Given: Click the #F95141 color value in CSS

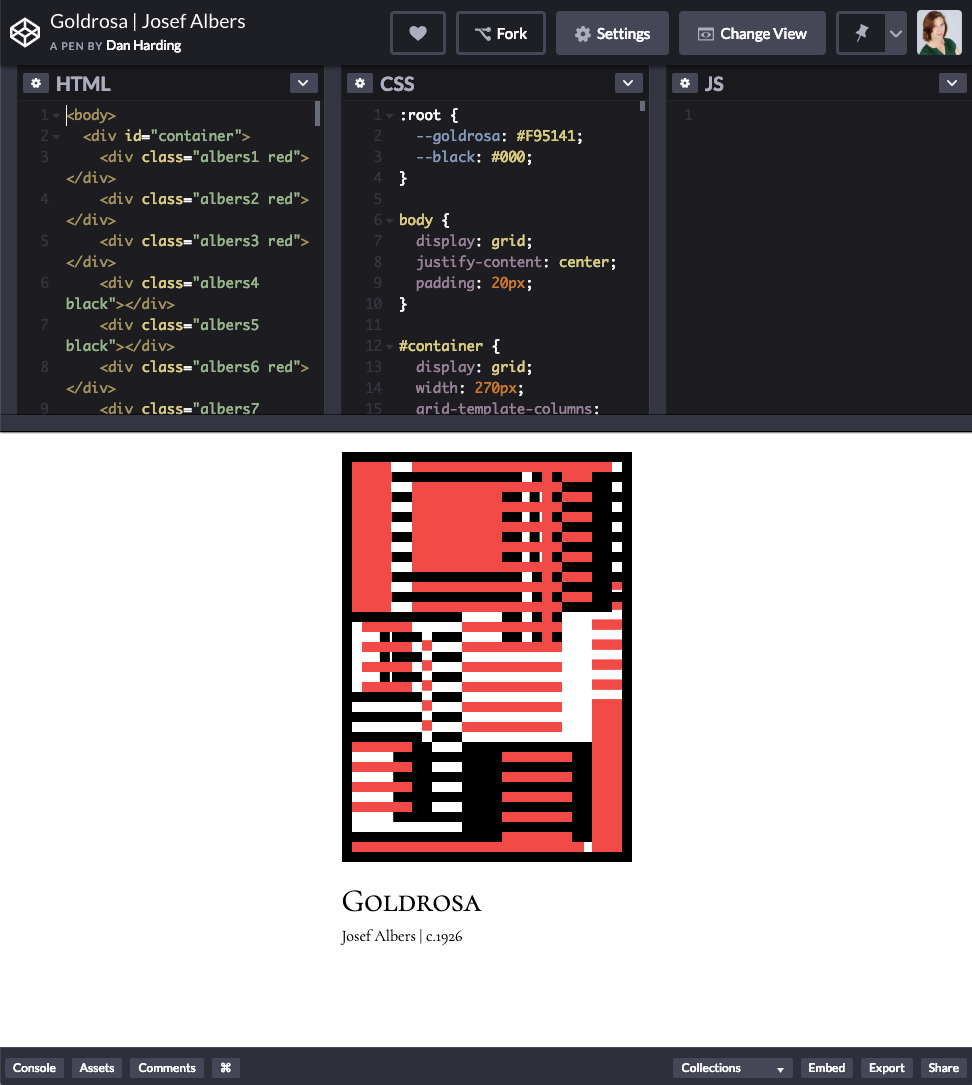Looking at the screenshot, I should (x=549, y=136).
